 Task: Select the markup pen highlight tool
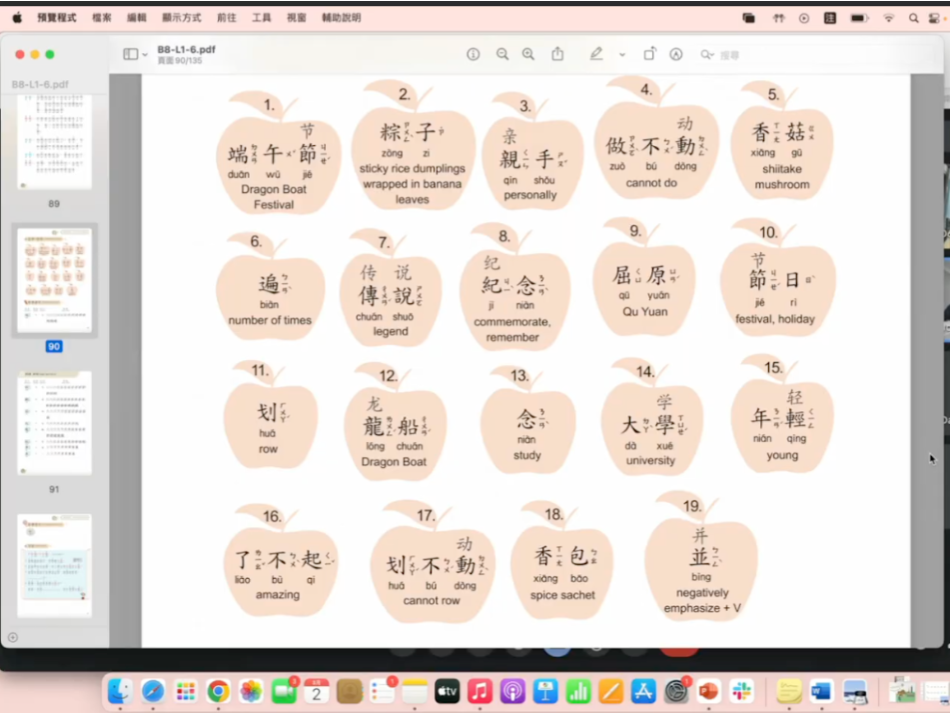[597, 54]
